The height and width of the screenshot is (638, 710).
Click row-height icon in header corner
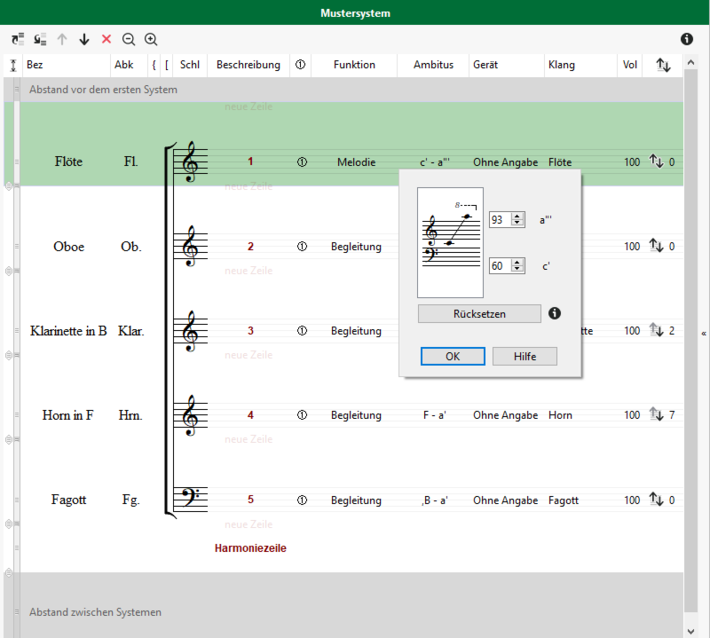point(13,65)
